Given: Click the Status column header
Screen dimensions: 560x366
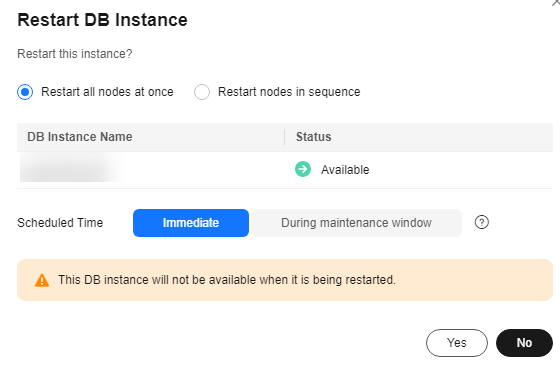Looking at the screenshot, I should (314, 137).
